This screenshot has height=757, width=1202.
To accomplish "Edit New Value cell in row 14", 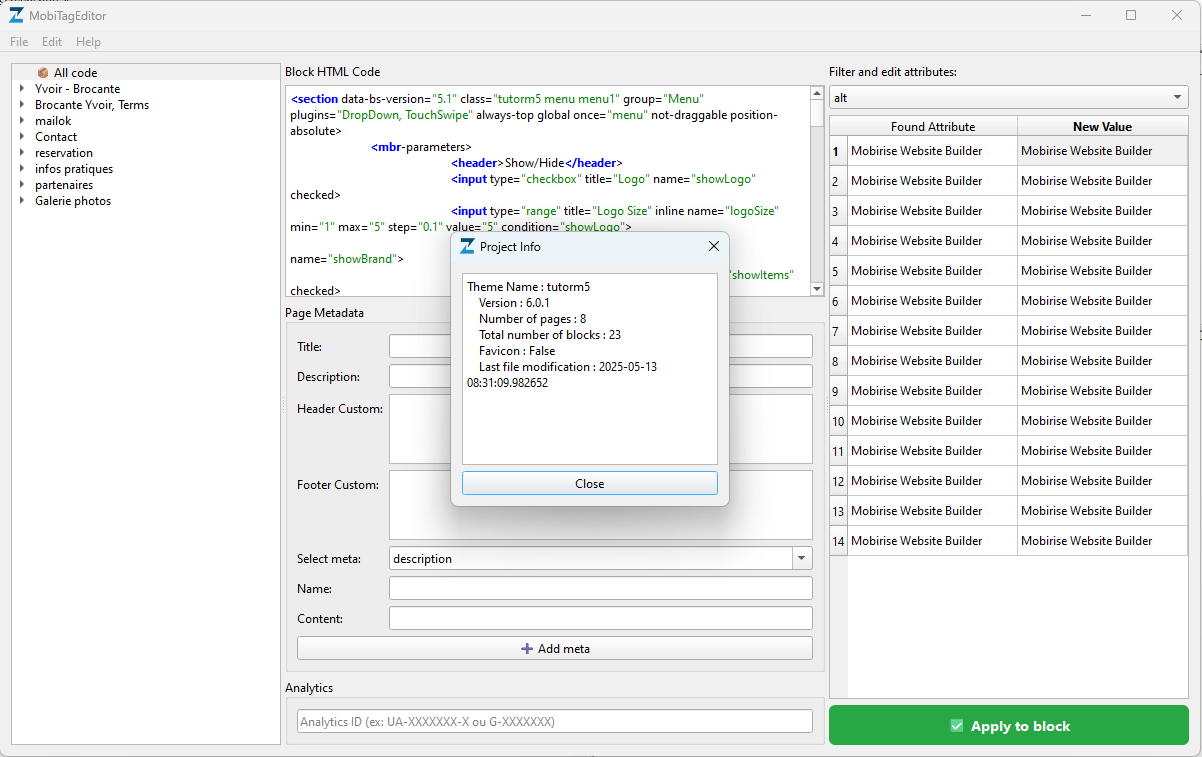I will click(x=1102, y=541).
